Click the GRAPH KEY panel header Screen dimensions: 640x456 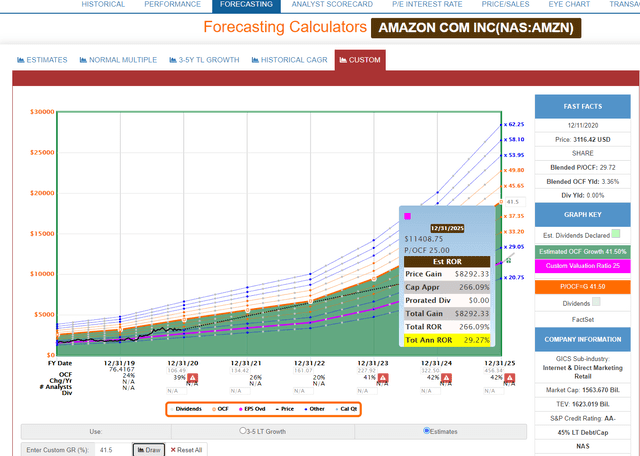pos(582,215)
